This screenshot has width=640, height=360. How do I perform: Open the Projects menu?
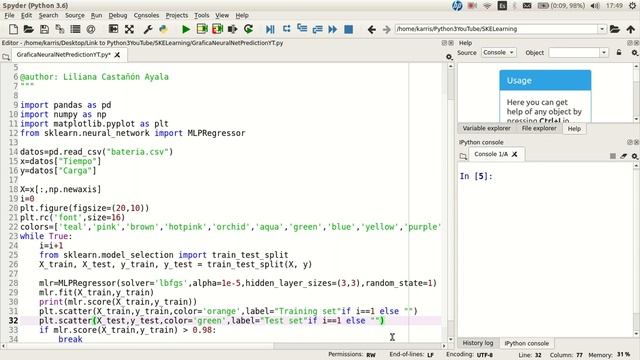pos(177,15)
